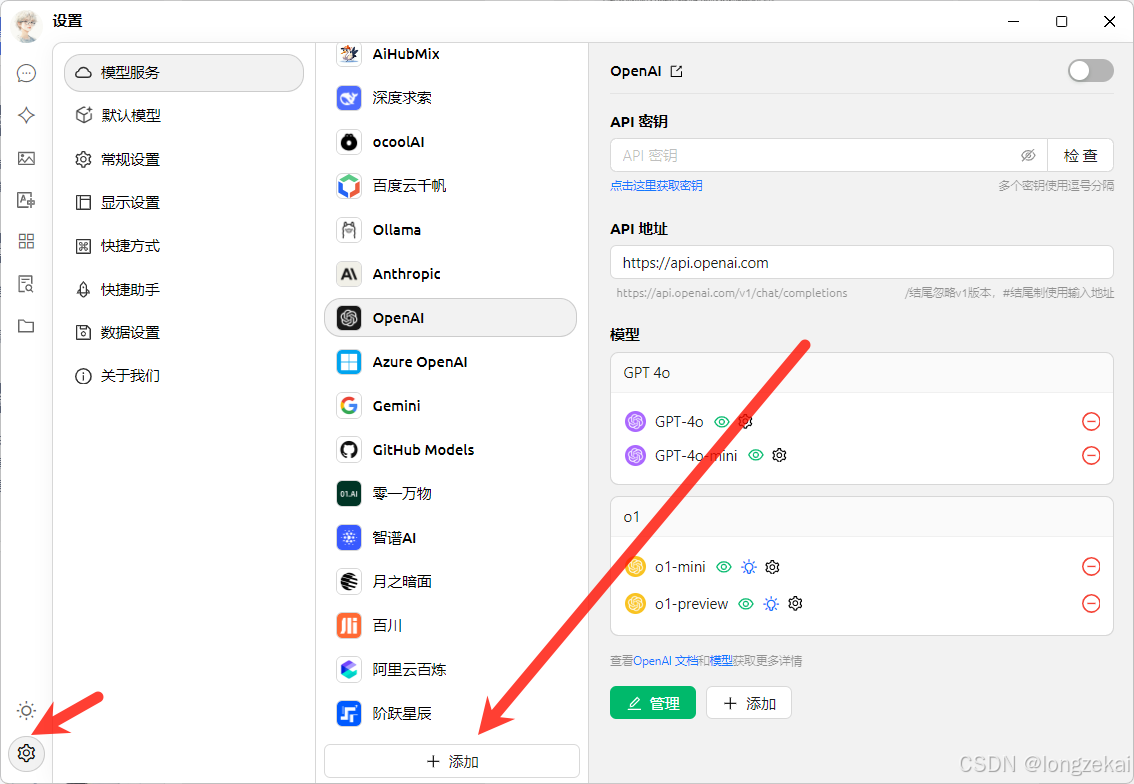The height and width of the screenshot is (784, 1134).
Task: Open the 快捷助手 settings section
Action: coord(184,289)
